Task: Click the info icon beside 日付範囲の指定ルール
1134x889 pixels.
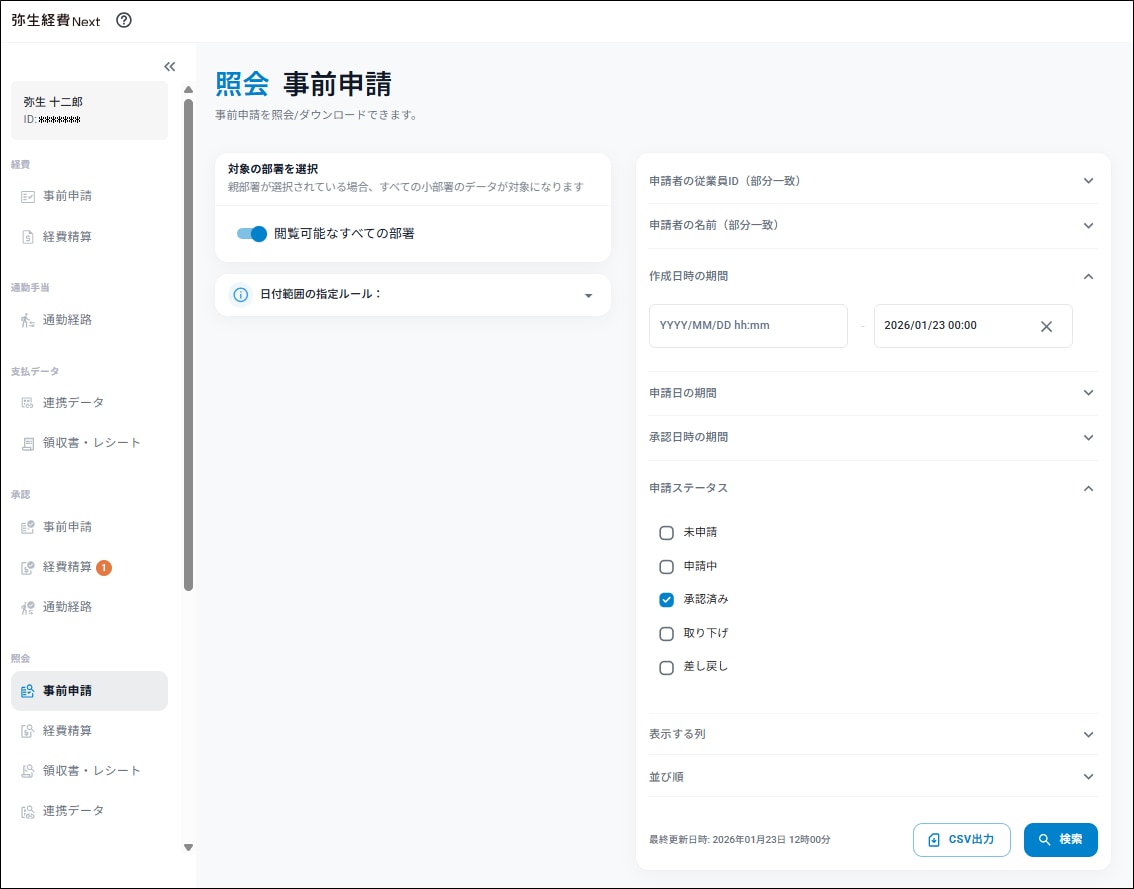Action: [240, 295]
